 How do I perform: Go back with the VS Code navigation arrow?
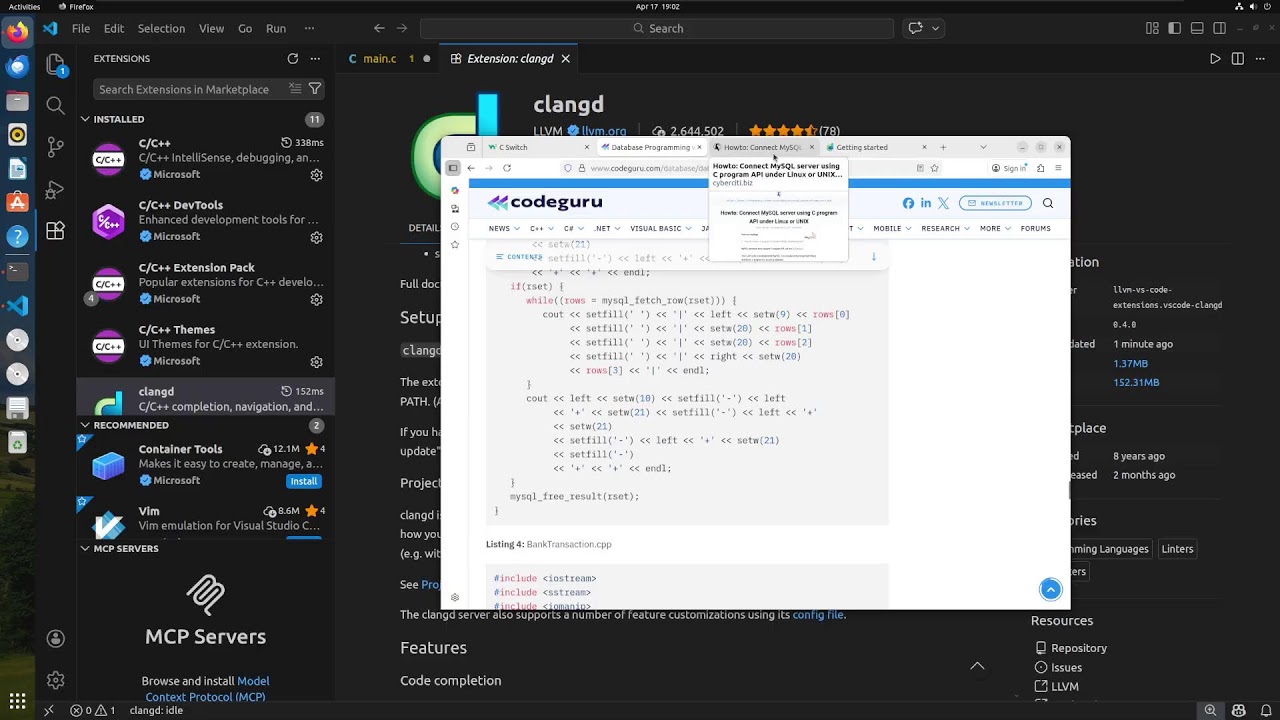[x=379, y=28]
